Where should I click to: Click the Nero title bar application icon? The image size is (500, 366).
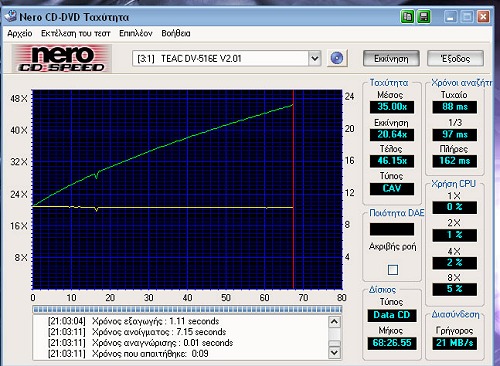11,16
